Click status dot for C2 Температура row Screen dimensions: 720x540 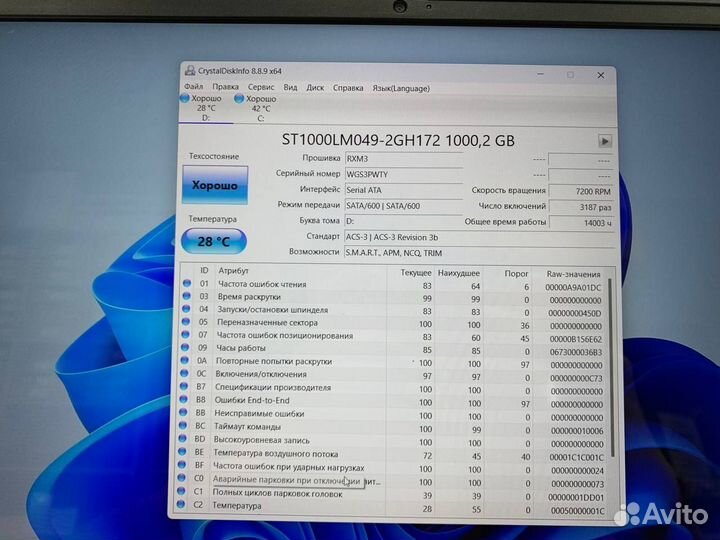[181, 505]
